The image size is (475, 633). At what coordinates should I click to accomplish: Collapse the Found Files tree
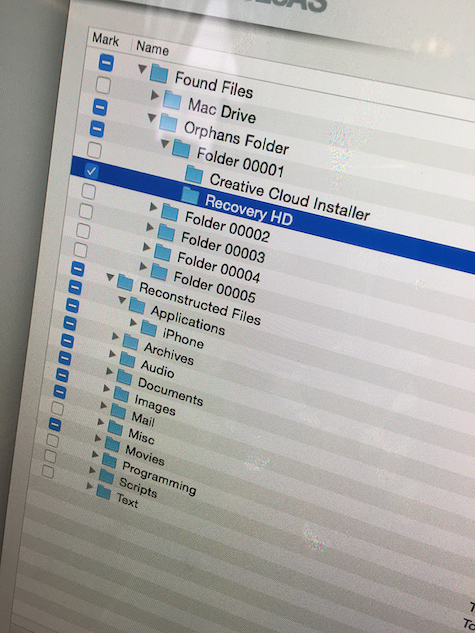(142, 69)
